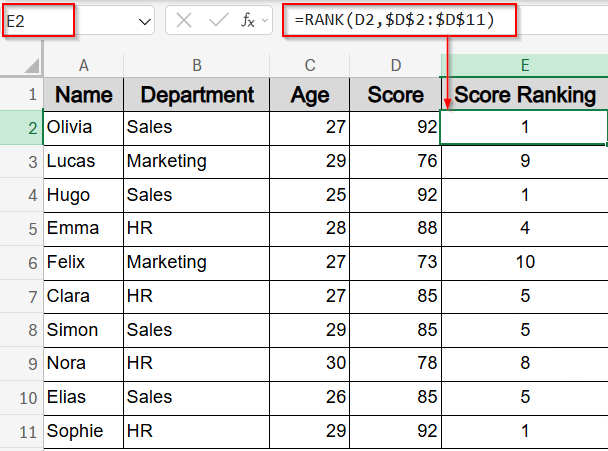Select row 8 header
The height and width of the screenshot is (451, 608).
coord(22,330)
